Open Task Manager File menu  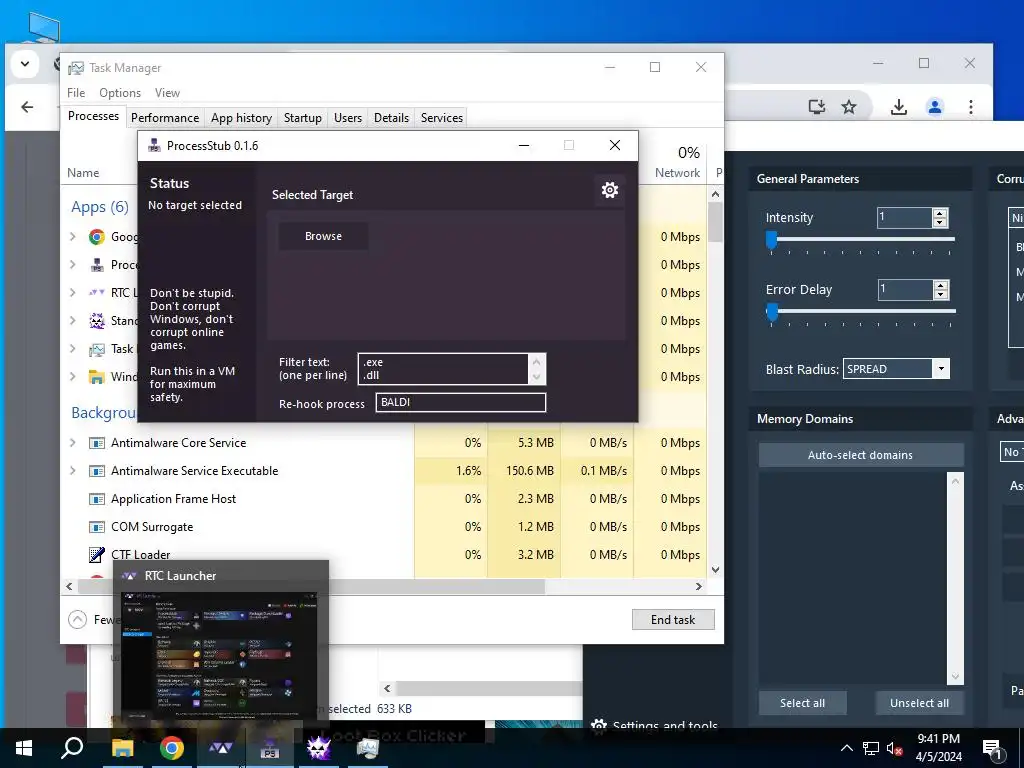[x=76, y=93]
